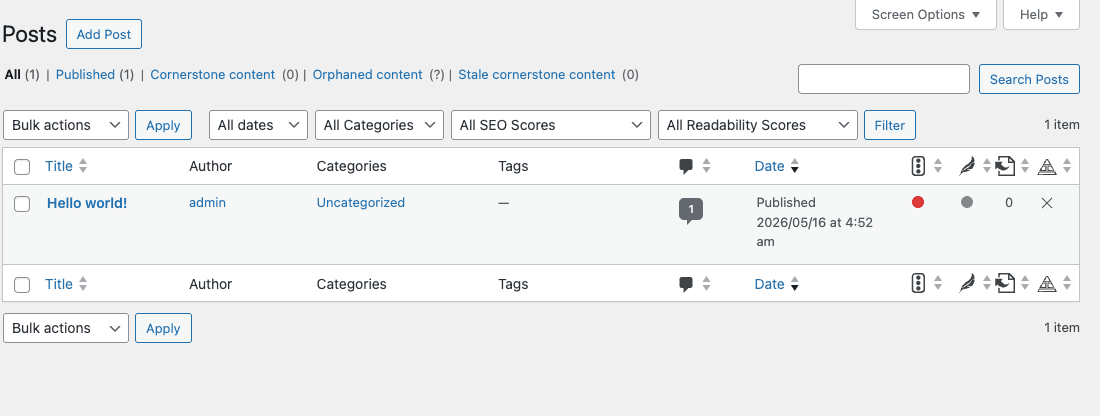
Task: Open the top Bulk actions dropdown
Action: [66, 125]
